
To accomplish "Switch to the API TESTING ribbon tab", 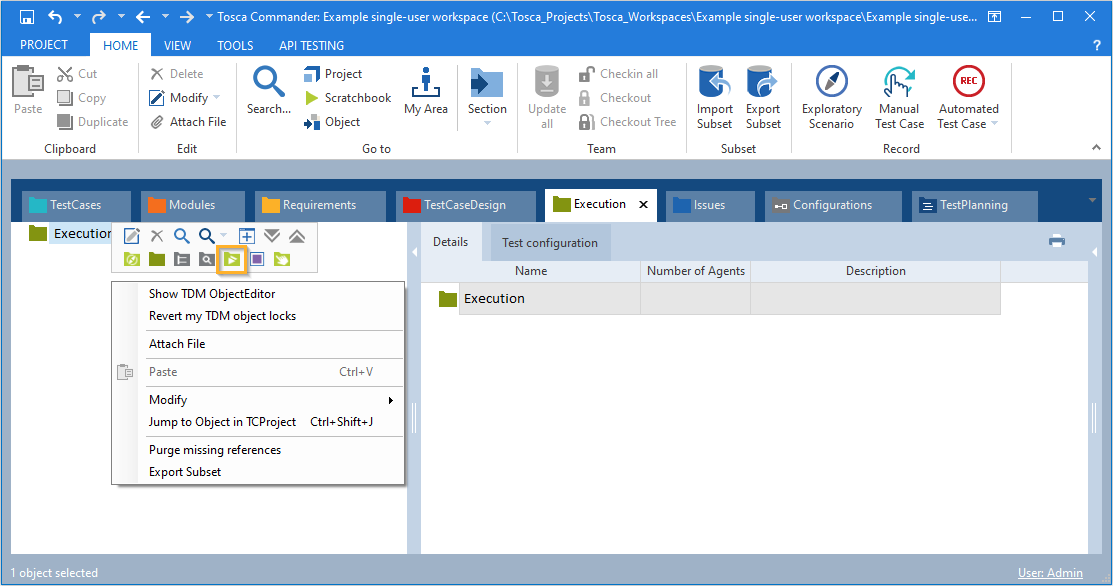I will point(311,45).
